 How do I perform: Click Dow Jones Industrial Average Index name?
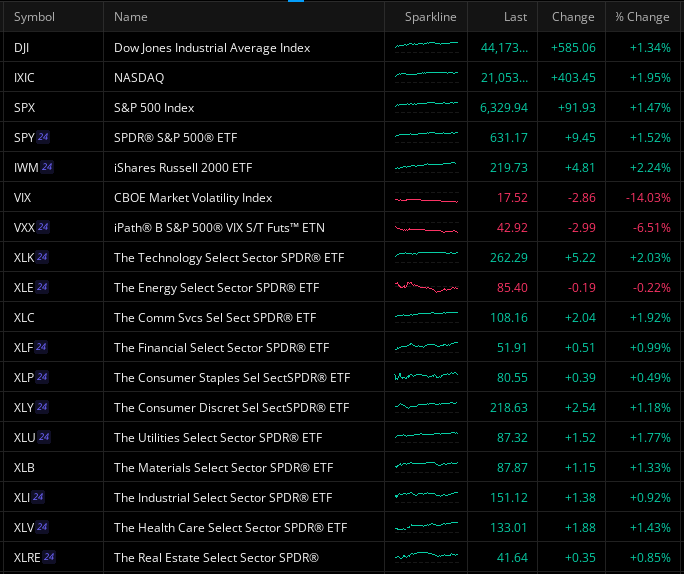tap(212, 48)
